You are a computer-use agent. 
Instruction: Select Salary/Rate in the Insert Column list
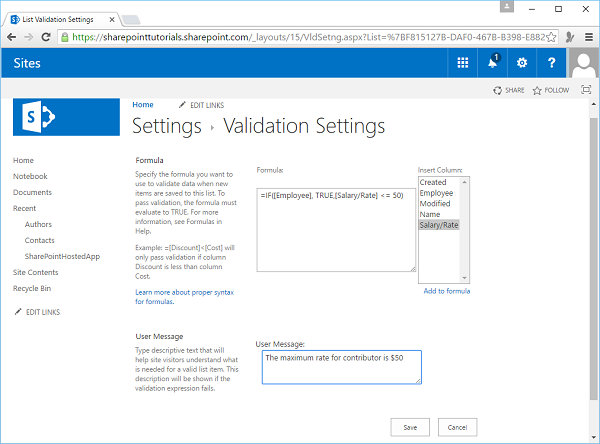click(x=439, y=225)
